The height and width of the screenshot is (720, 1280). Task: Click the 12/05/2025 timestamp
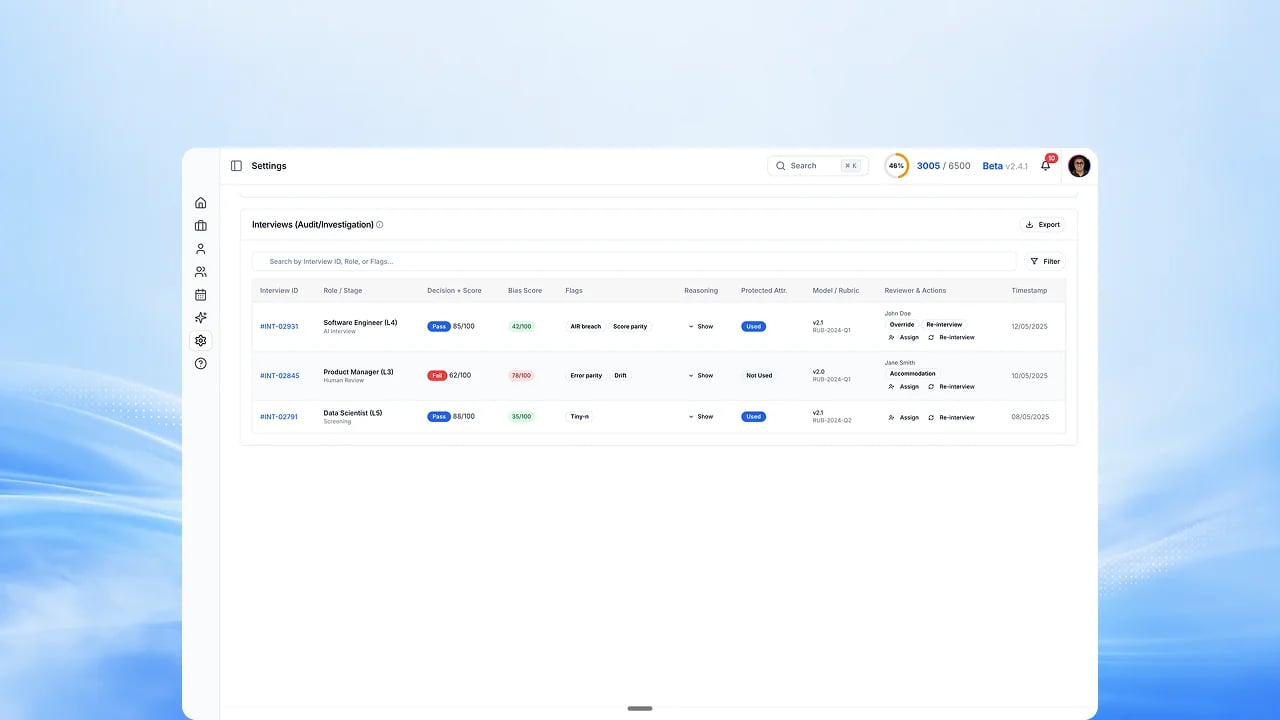pos(1030,327)
